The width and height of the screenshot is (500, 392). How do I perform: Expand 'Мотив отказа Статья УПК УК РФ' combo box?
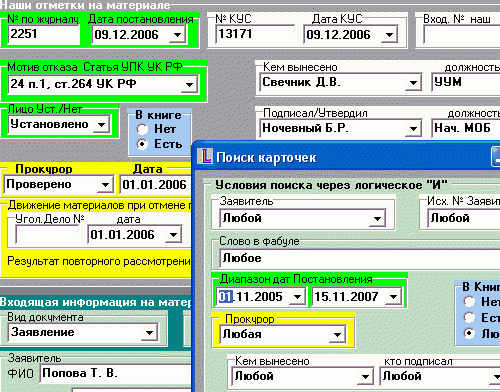tap(189, 84)
